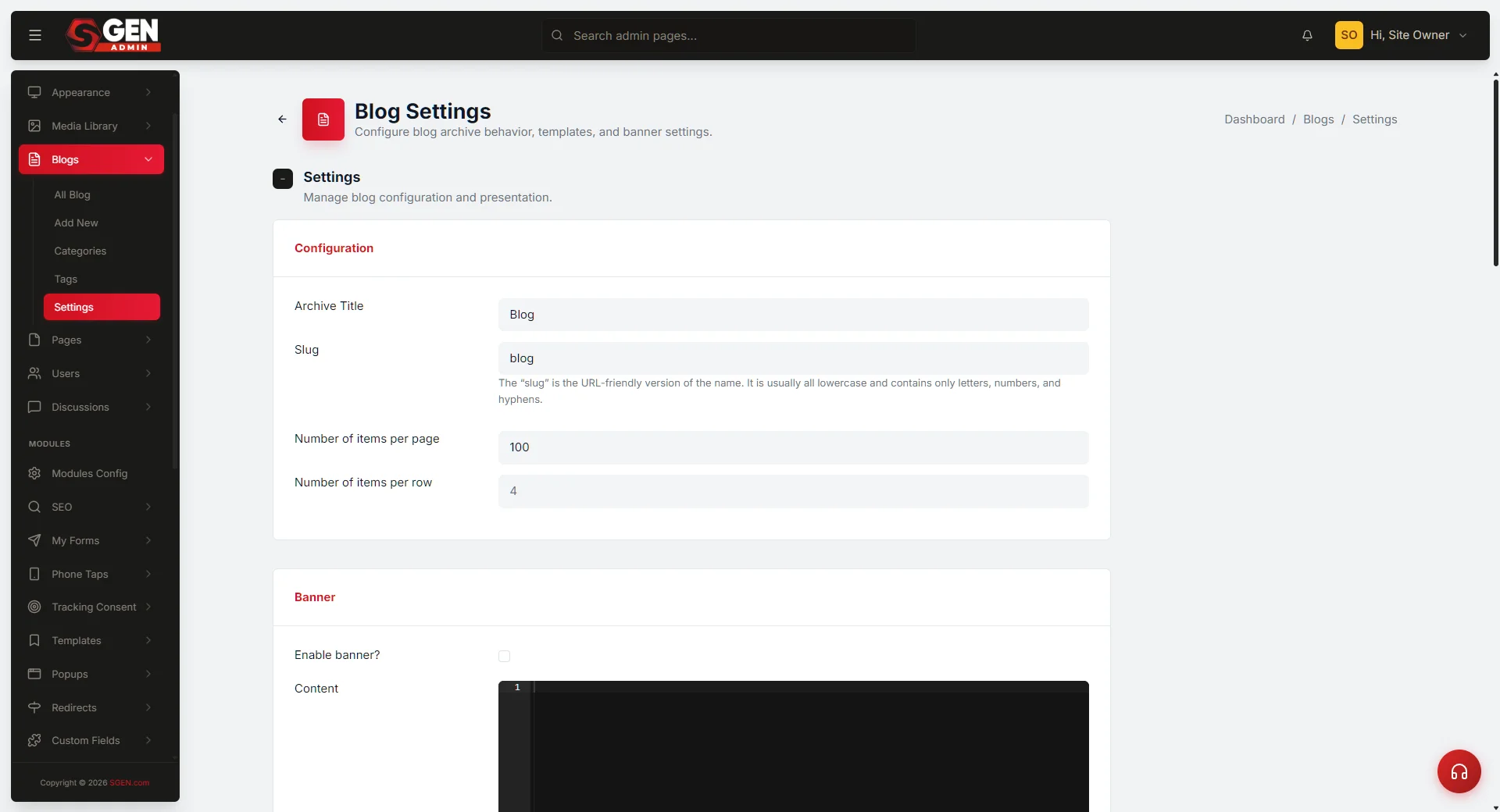Select the Settings submenu item

pyautogui.click(x=102, y=307)
